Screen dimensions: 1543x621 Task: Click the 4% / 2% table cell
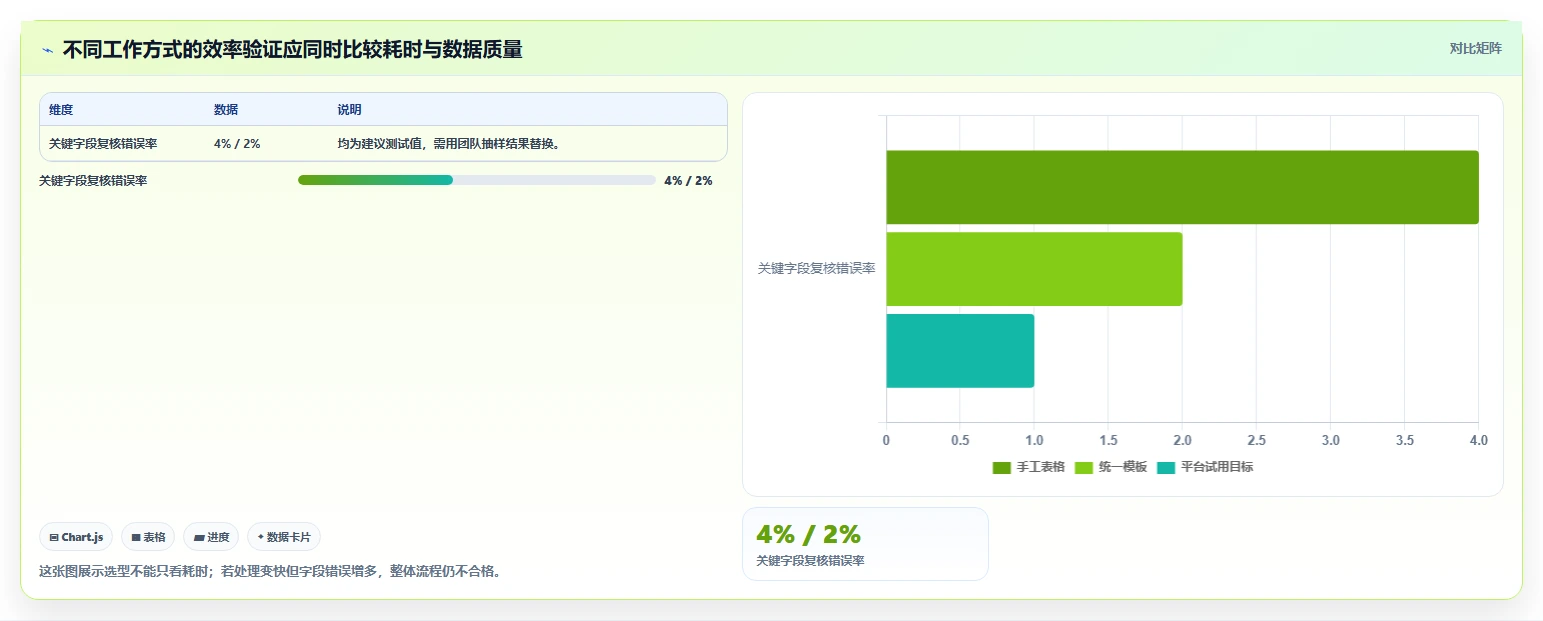pyautogui.click(x=237, y=143)
